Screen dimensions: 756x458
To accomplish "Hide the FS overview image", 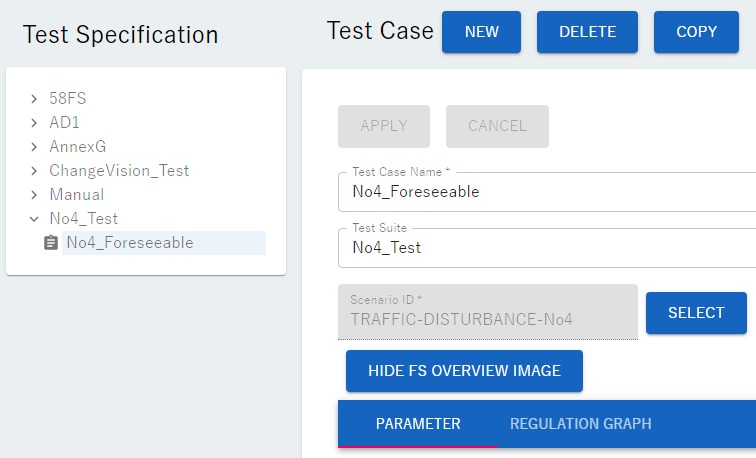I will point(464,371).
